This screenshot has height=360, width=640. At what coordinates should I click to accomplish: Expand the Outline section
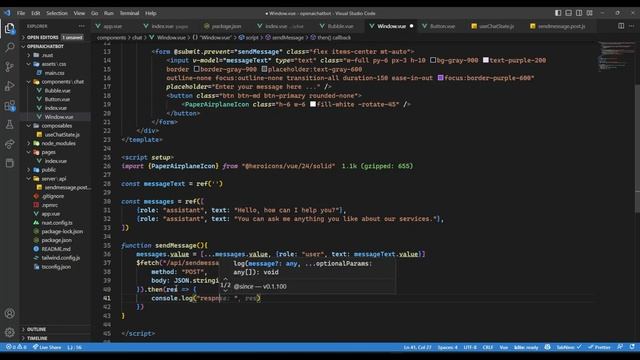click(55, 329)
